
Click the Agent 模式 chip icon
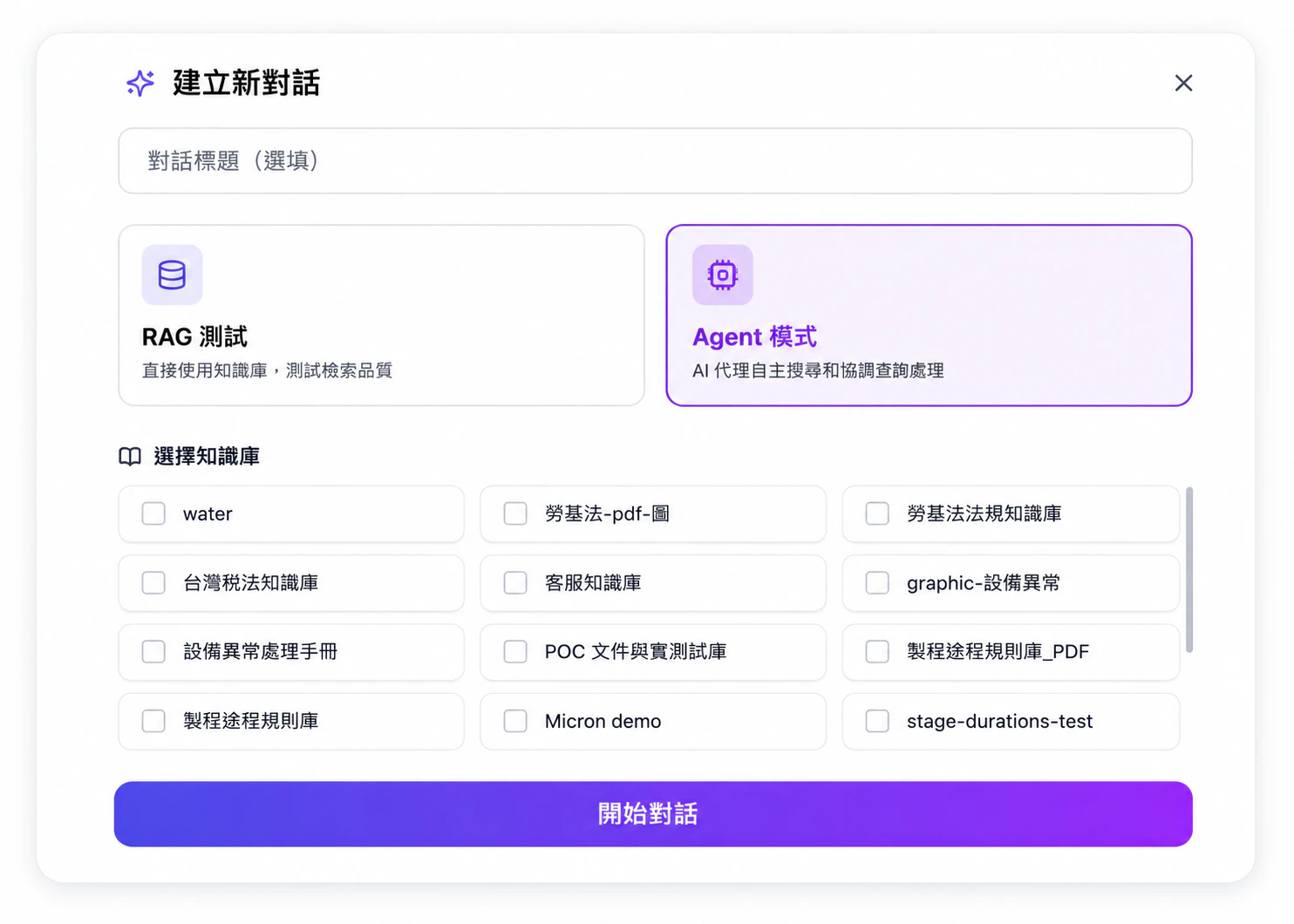pos(722,275)
